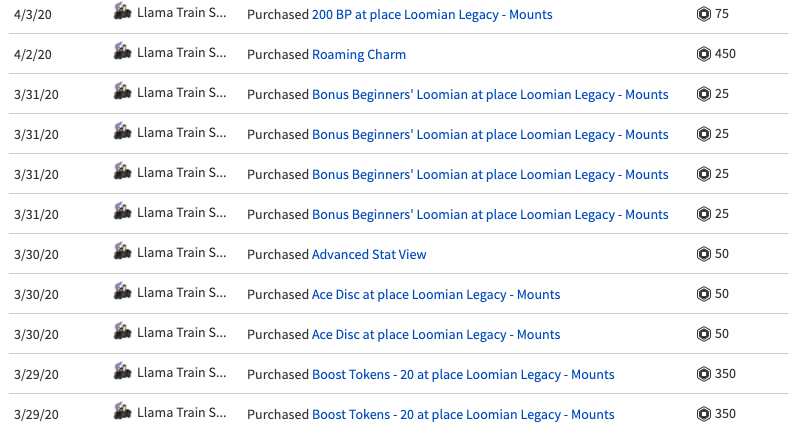Open the second Ace Disc purchase link
The height and width of the screenshot is (432, 788).
(436, 335)
